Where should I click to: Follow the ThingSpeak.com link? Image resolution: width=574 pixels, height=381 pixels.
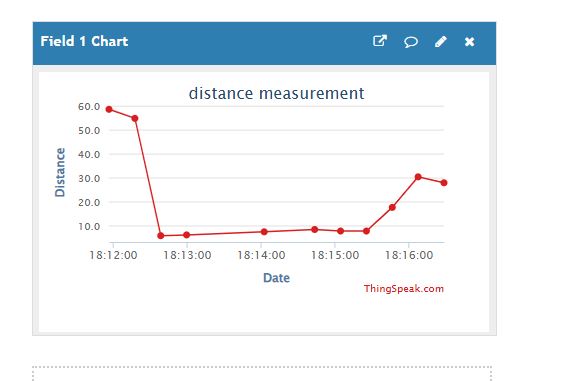(403, 288)
